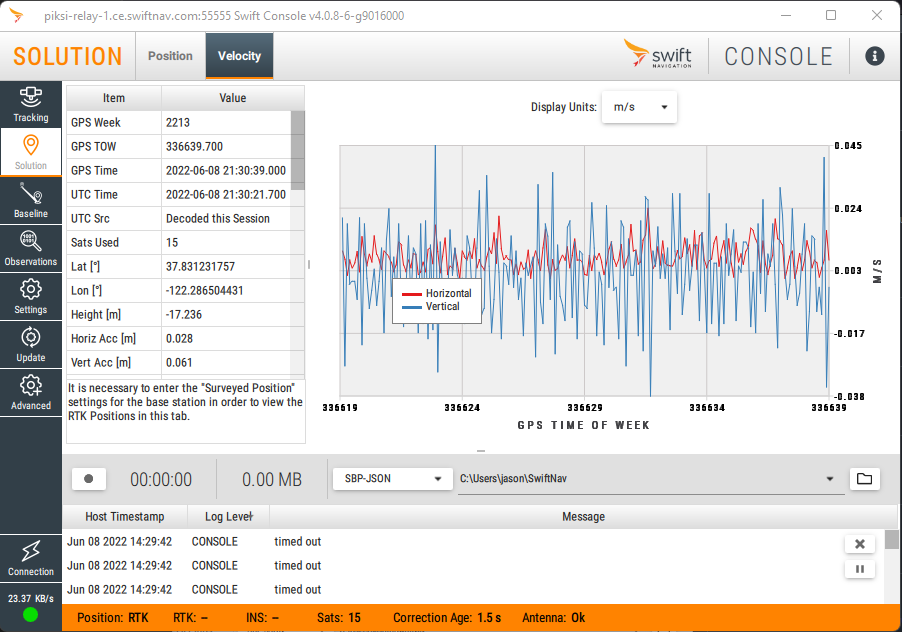Switch to the Position tab
The width and height of the screenshot is (902, 632).
[170, 56]
